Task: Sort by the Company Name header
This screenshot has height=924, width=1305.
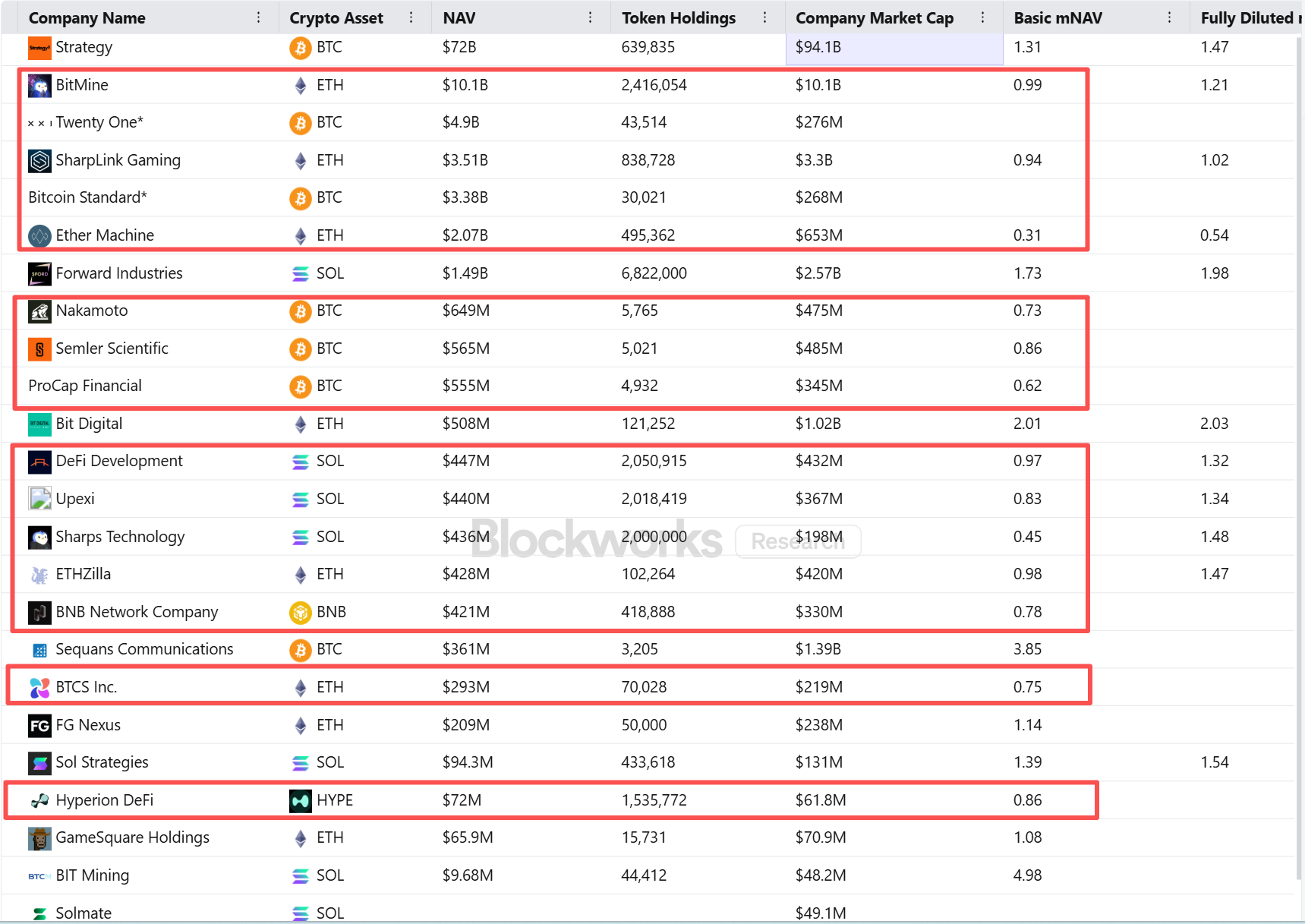Action: [x=87, y=18]
